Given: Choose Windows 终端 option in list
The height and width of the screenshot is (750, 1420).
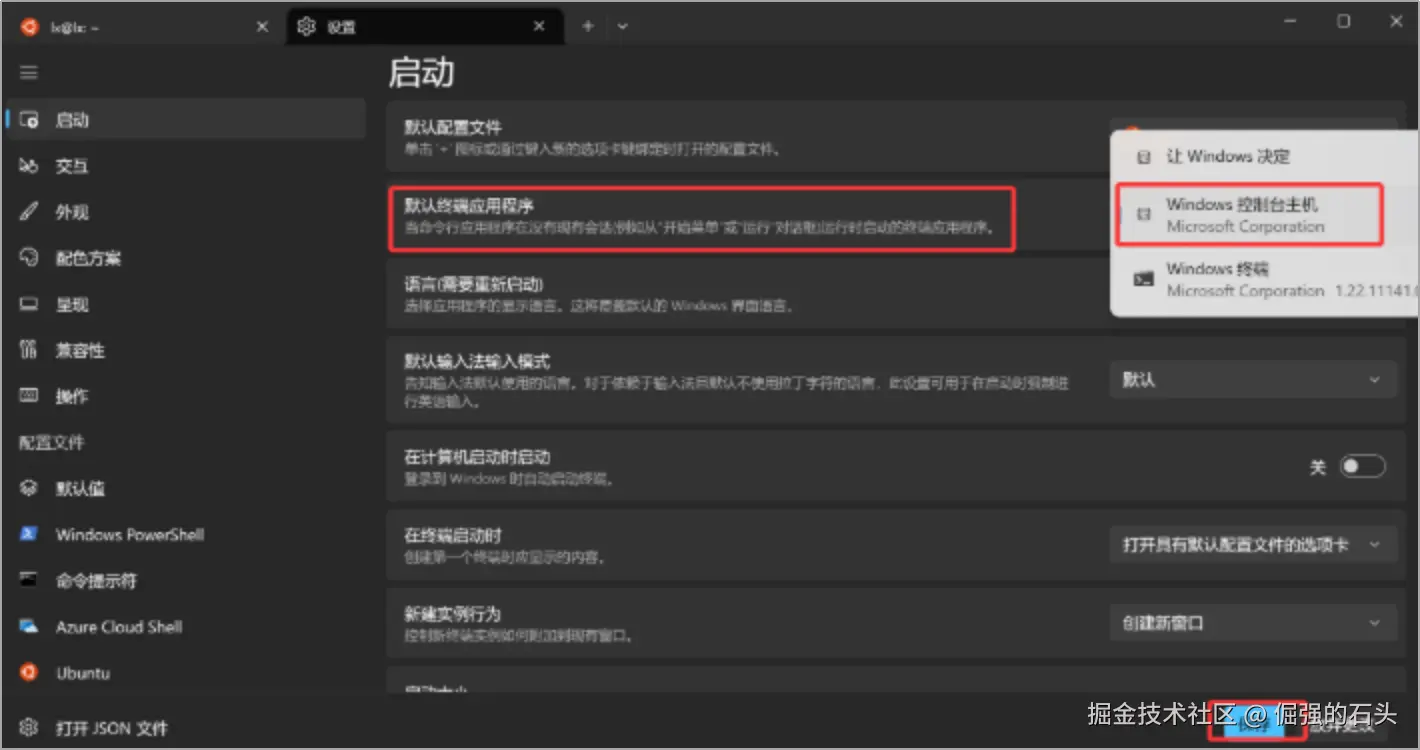Looking at the screenshot, I should pos(1265,279).
